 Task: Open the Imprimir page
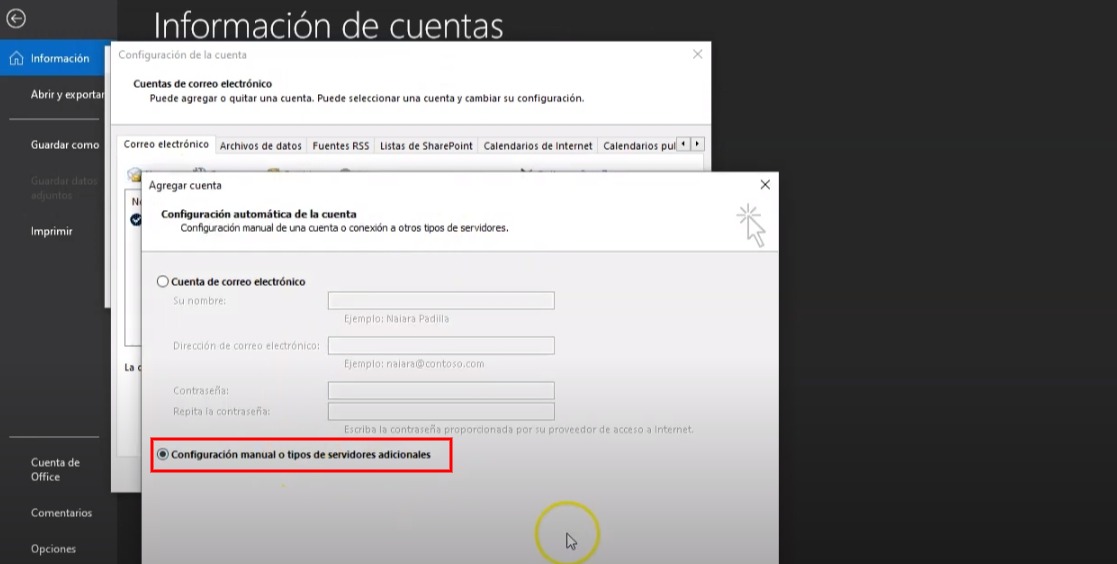51,231
